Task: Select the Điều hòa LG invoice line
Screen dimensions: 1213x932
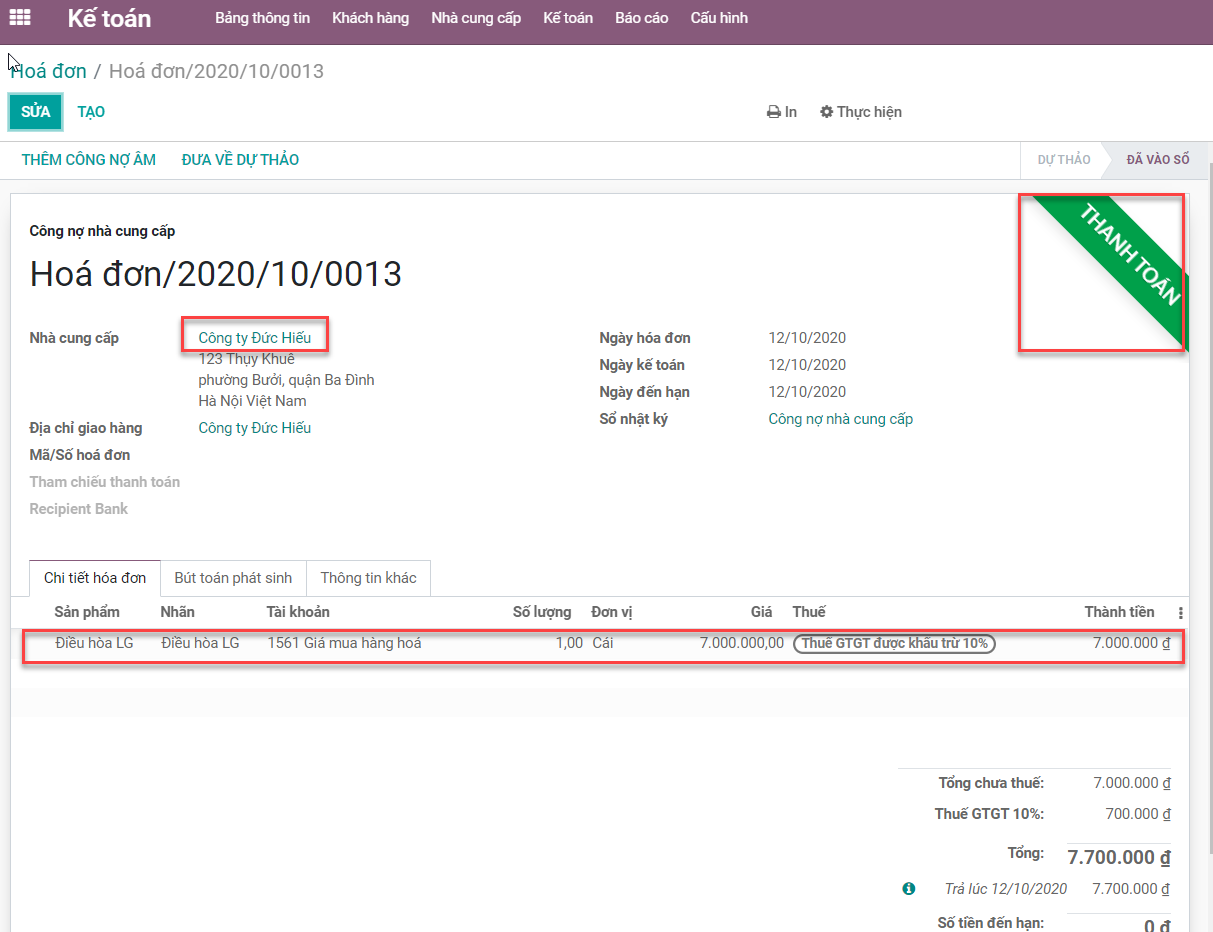Action: (94, 643)
